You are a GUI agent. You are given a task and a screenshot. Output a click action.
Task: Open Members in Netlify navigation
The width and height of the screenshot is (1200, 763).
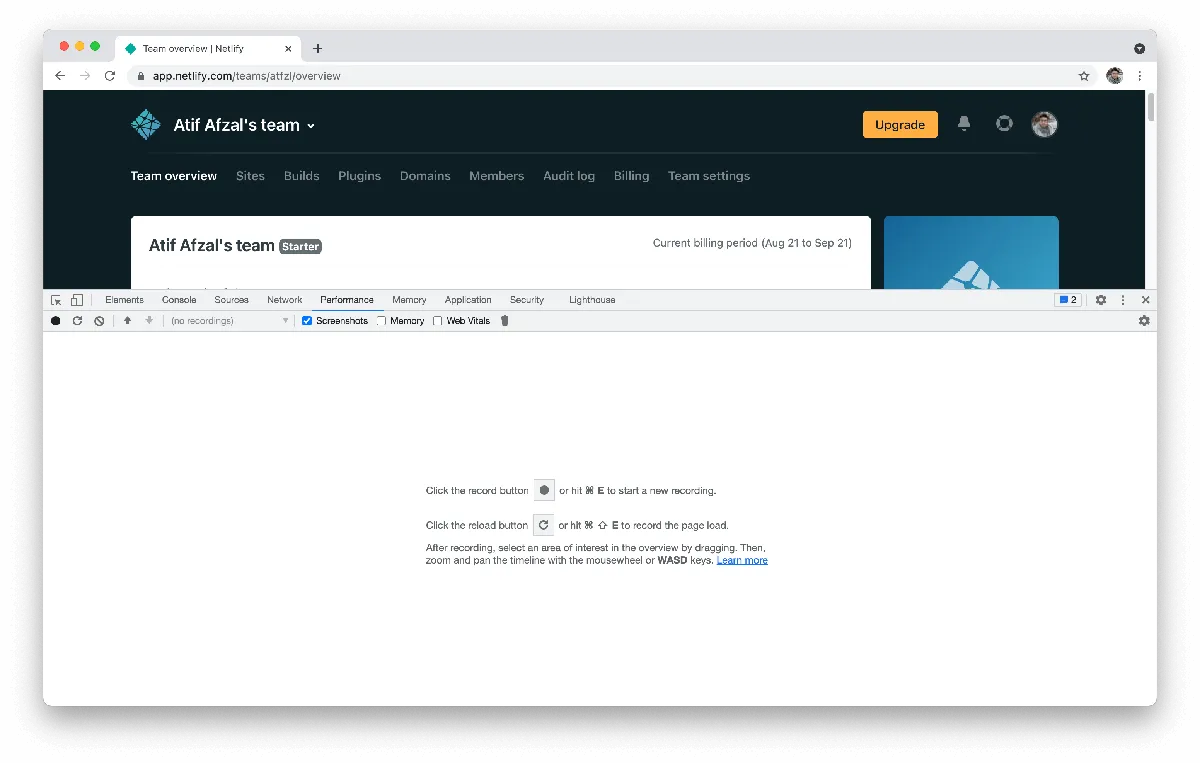coord(497,176)
